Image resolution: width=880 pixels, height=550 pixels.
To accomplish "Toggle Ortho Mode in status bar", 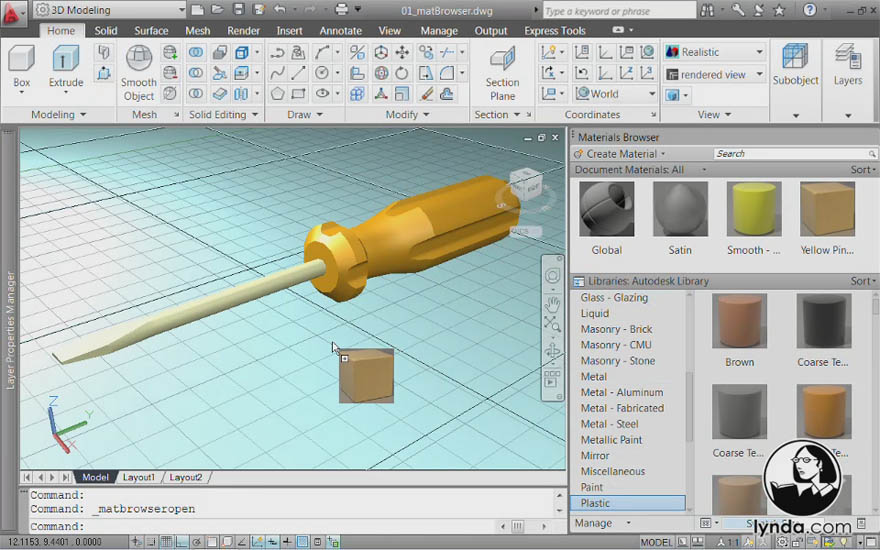I will (x=182, y=542).
